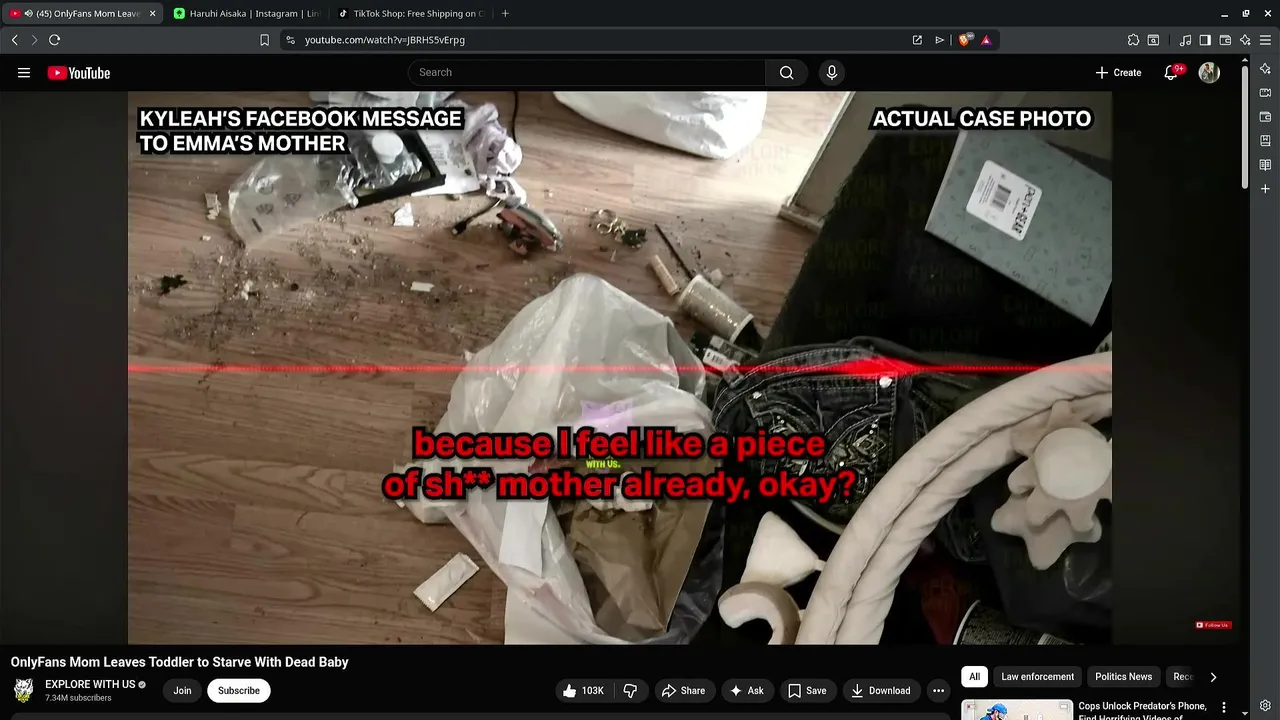Switch to TikTok Shop tab

click(410, 14)
